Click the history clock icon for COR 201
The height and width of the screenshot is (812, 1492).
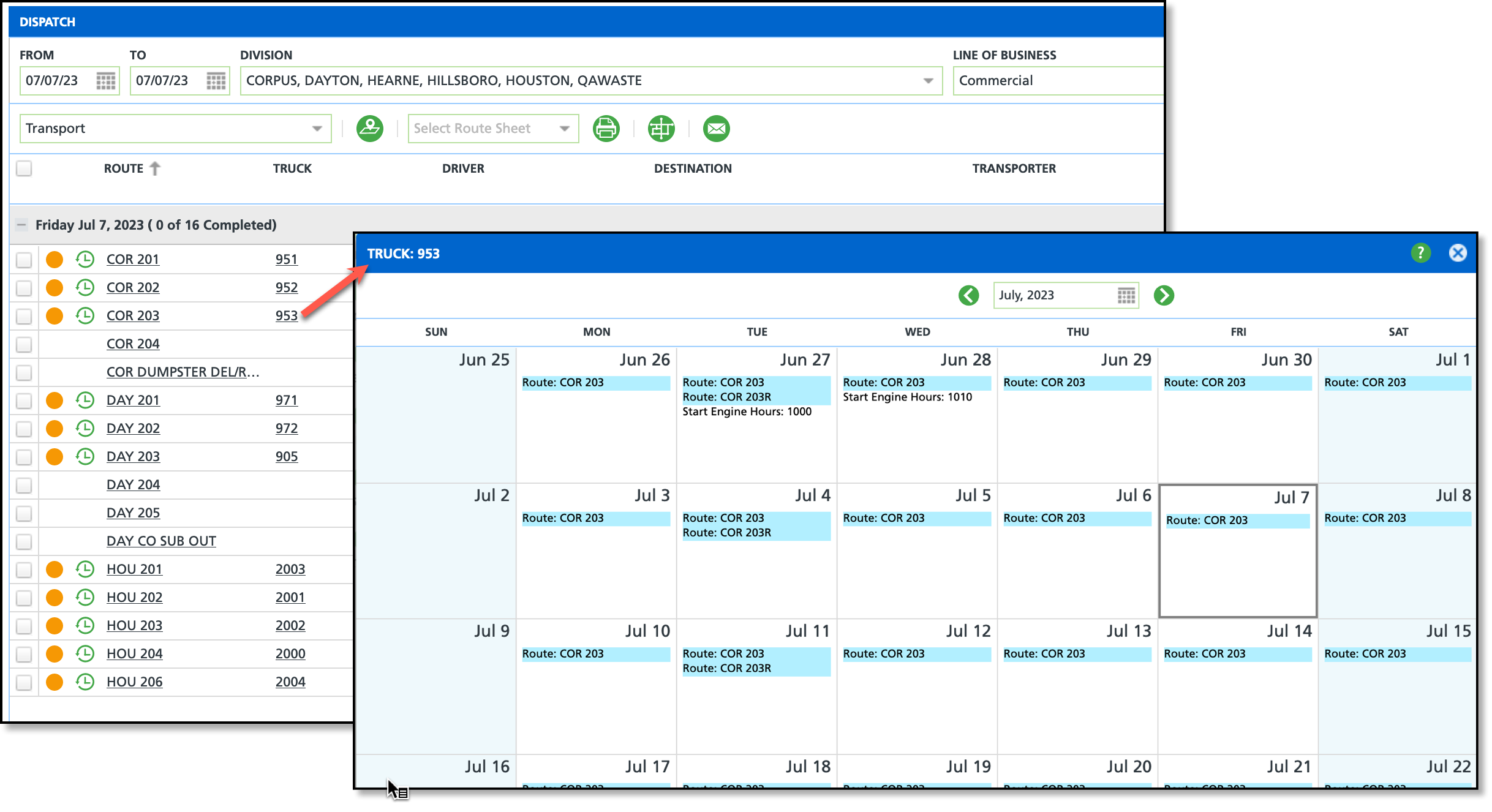tap(85, 260)
